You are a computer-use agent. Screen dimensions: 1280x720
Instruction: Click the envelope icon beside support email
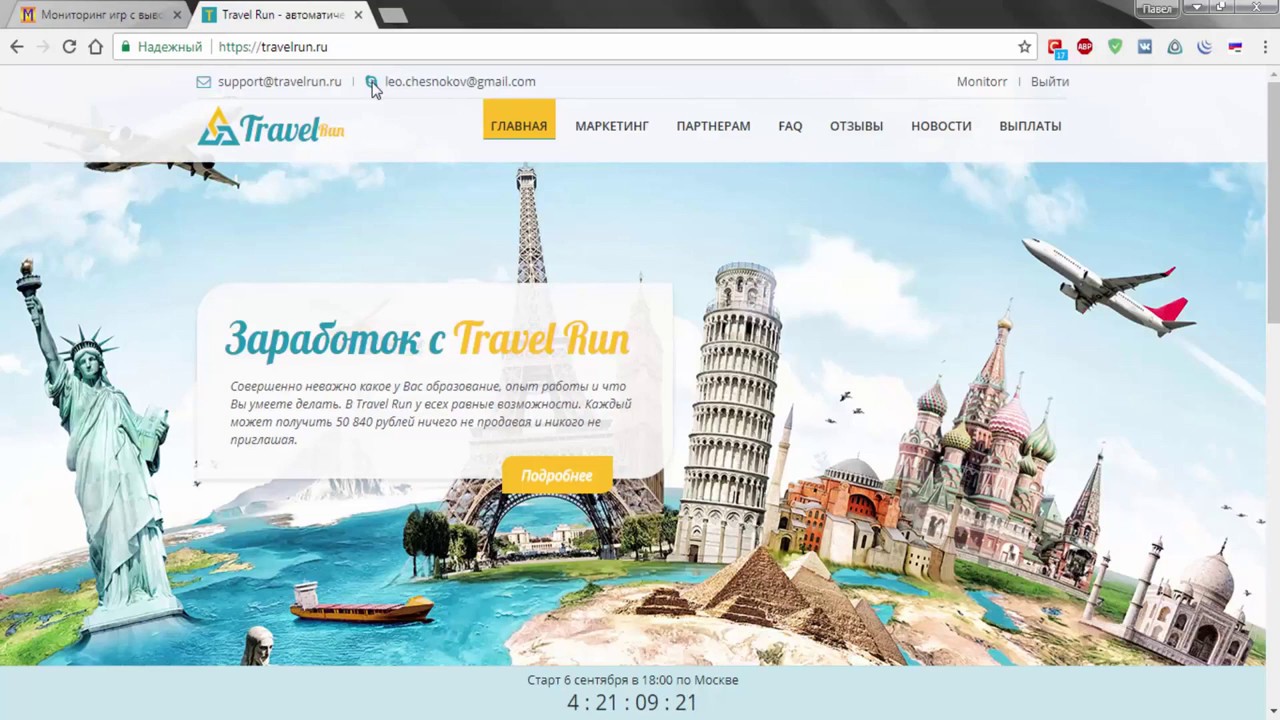[204, 82]
